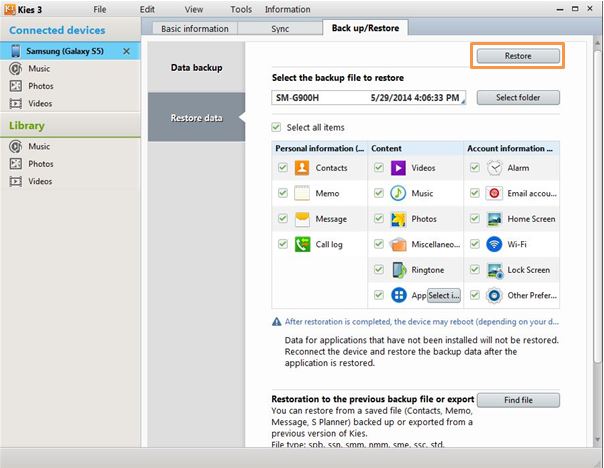Click the warning triangle icon
The width and height of the screenshot is (604, 468).
tap(277, 322)
